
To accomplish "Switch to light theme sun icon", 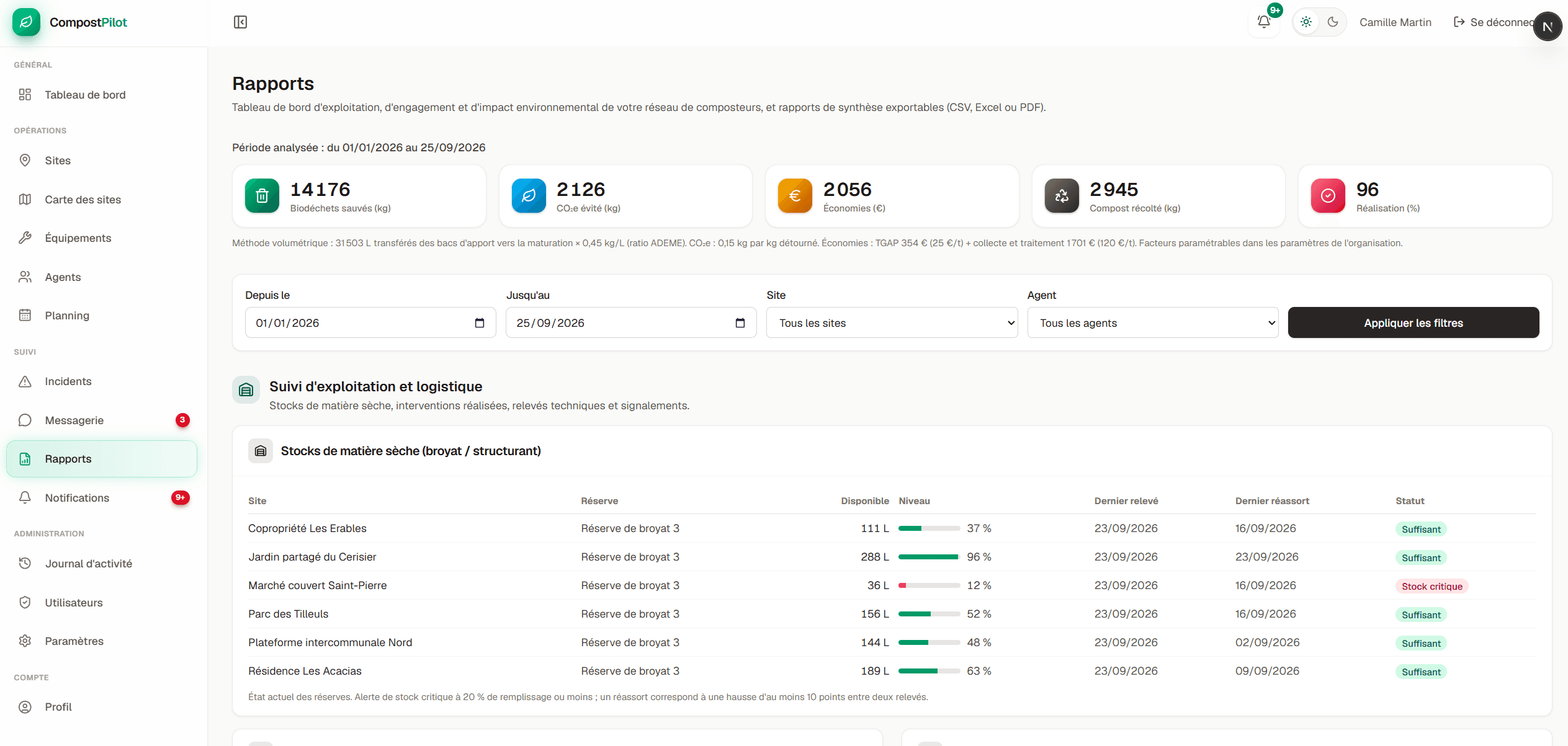I will [x=1306, y=22].
